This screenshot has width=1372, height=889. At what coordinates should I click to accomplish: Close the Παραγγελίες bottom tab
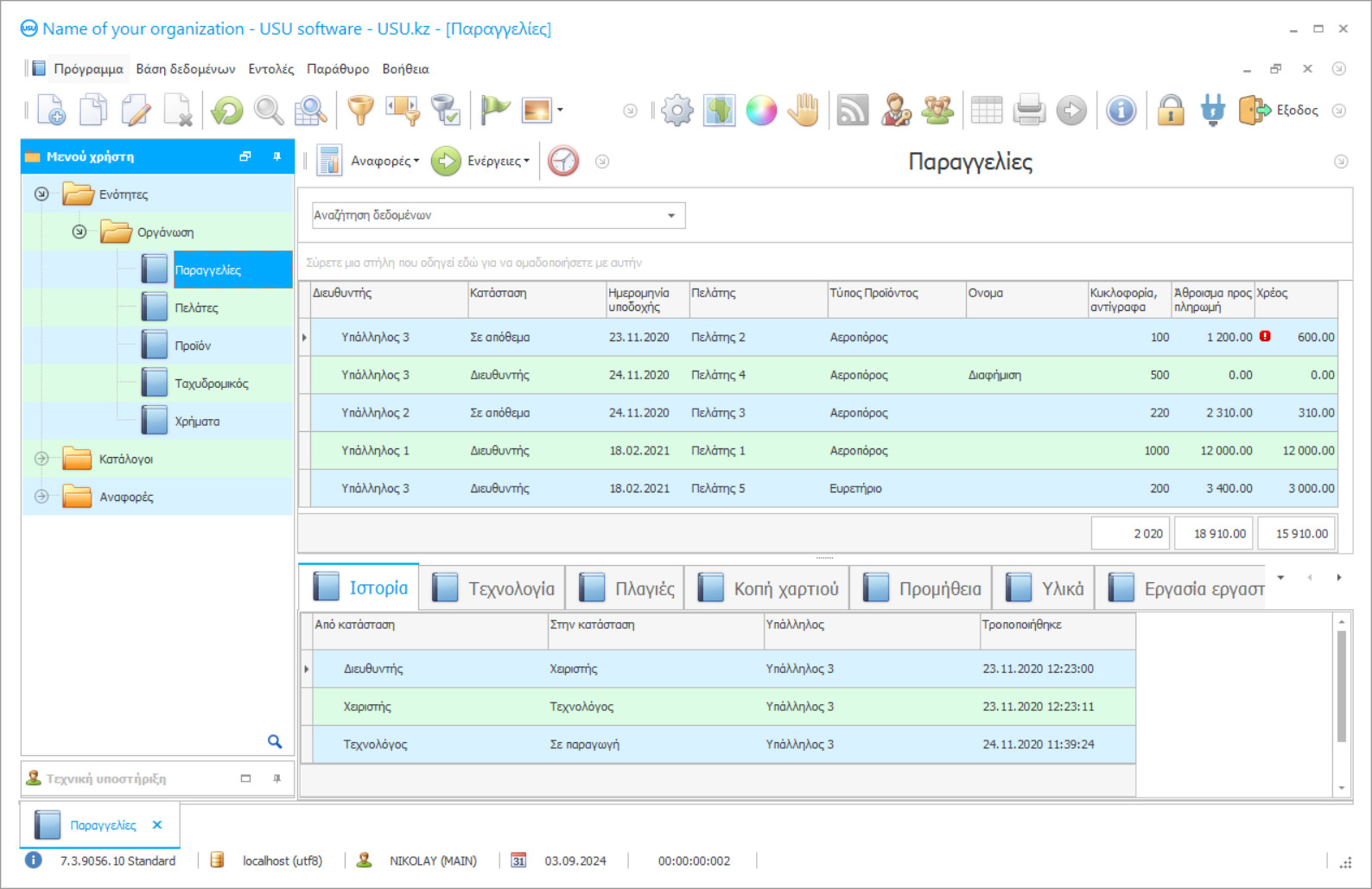[157, 825]
